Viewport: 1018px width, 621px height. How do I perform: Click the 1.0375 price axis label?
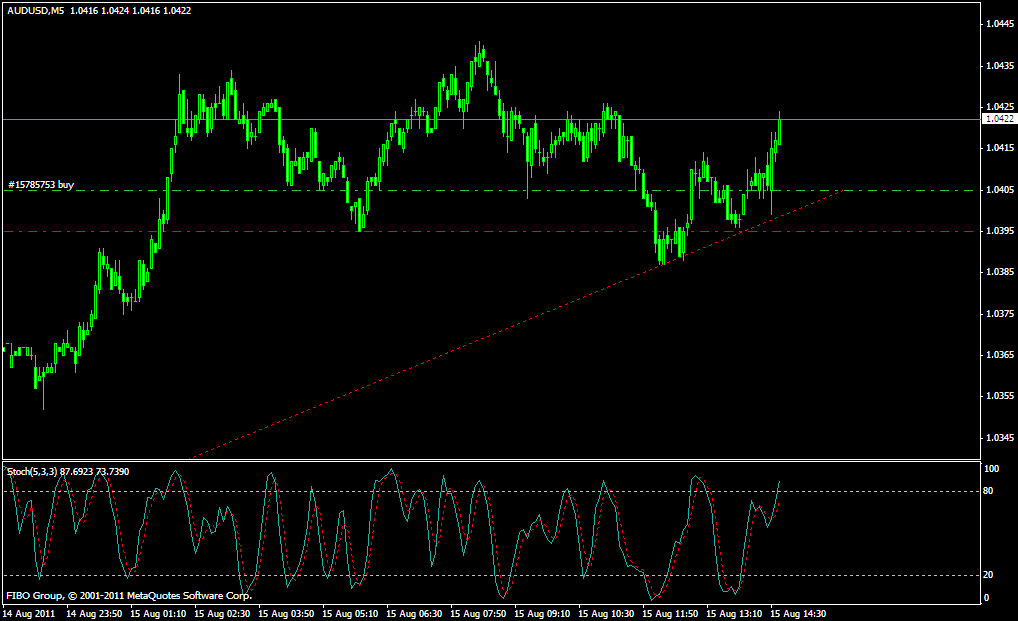click(x=1000, y=314)
